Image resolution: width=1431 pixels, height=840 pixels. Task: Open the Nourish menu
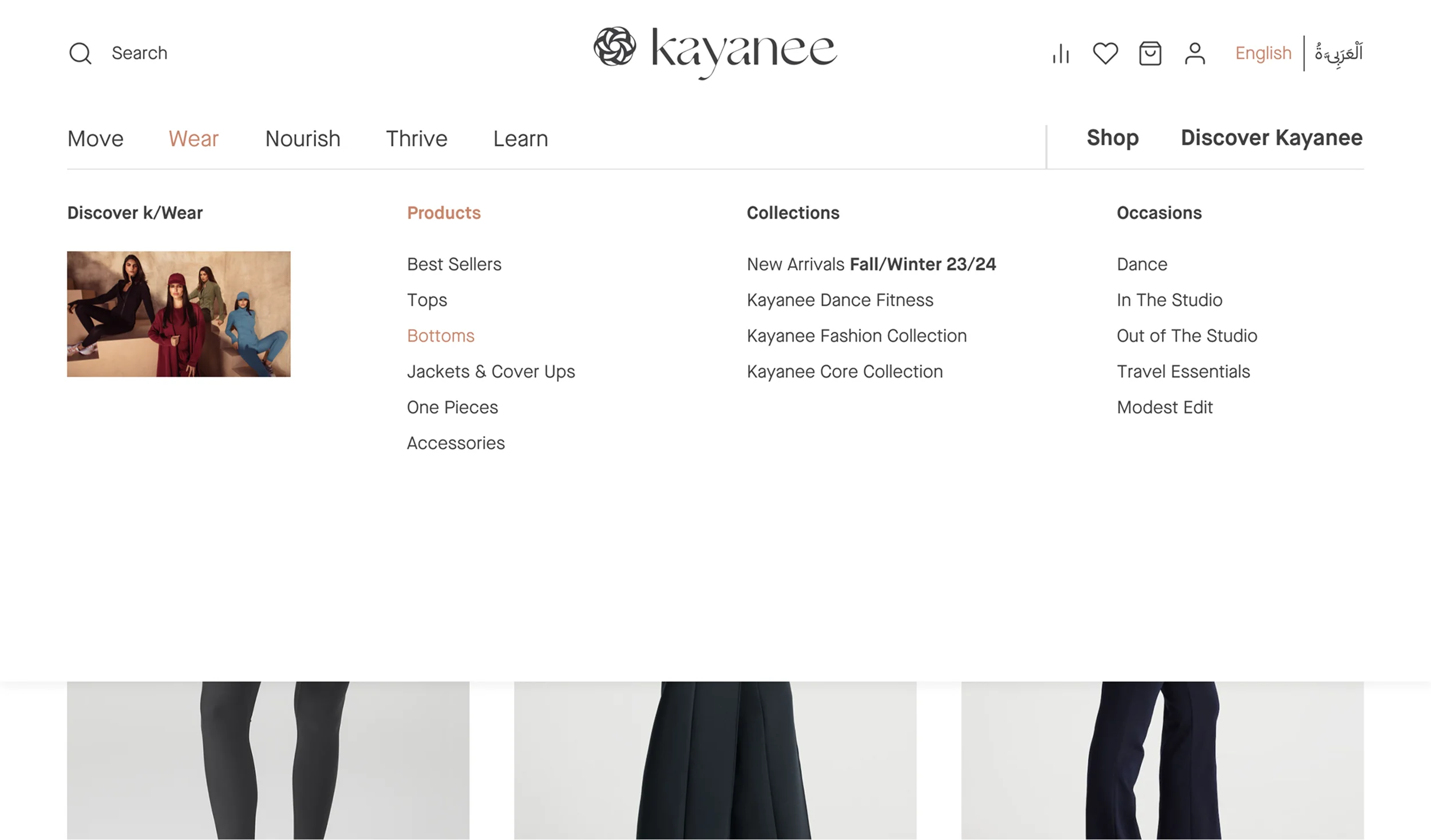coord(303,139)
